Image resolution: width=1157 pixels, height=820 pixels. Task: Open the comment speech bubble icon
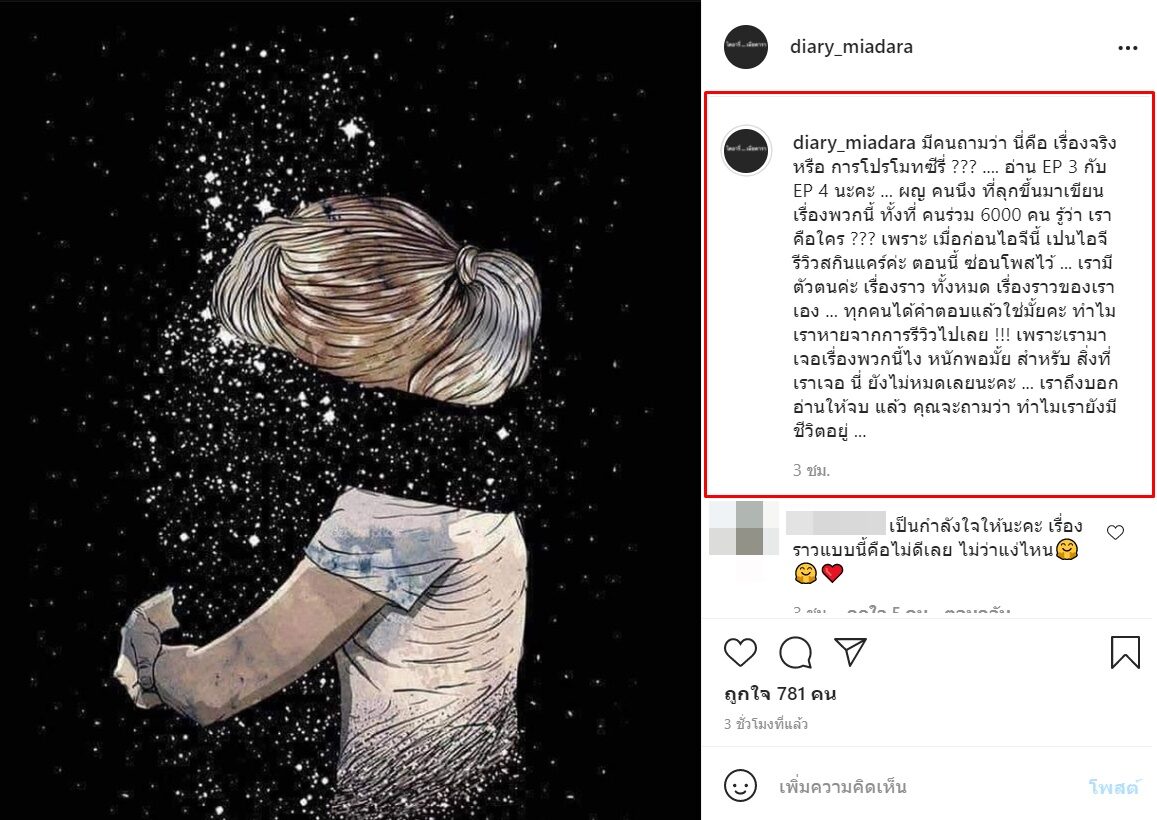pyautogui.click(x=795, y=652)
